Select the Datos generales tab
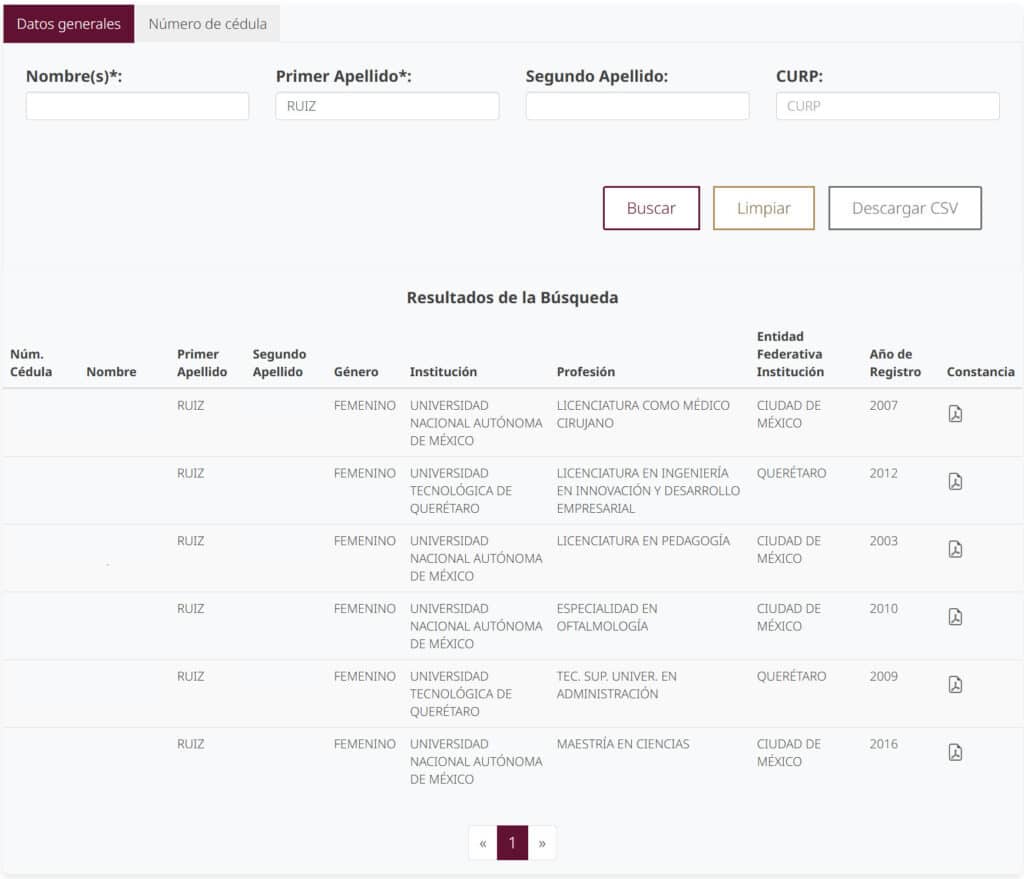Image resolution: width=1024 pixels, height=879 pixels. pos(67,24)
